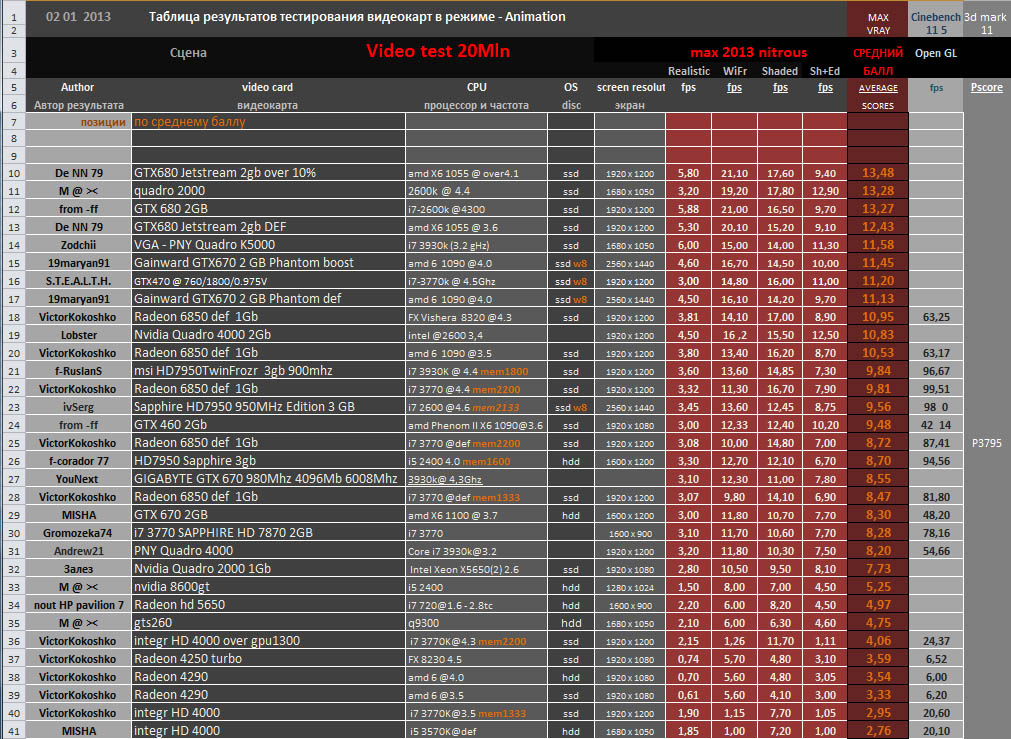Select author cell 'nout HP pavilion 7'
The height and width of the screenshot is (739, 1011).
(79, 605)
